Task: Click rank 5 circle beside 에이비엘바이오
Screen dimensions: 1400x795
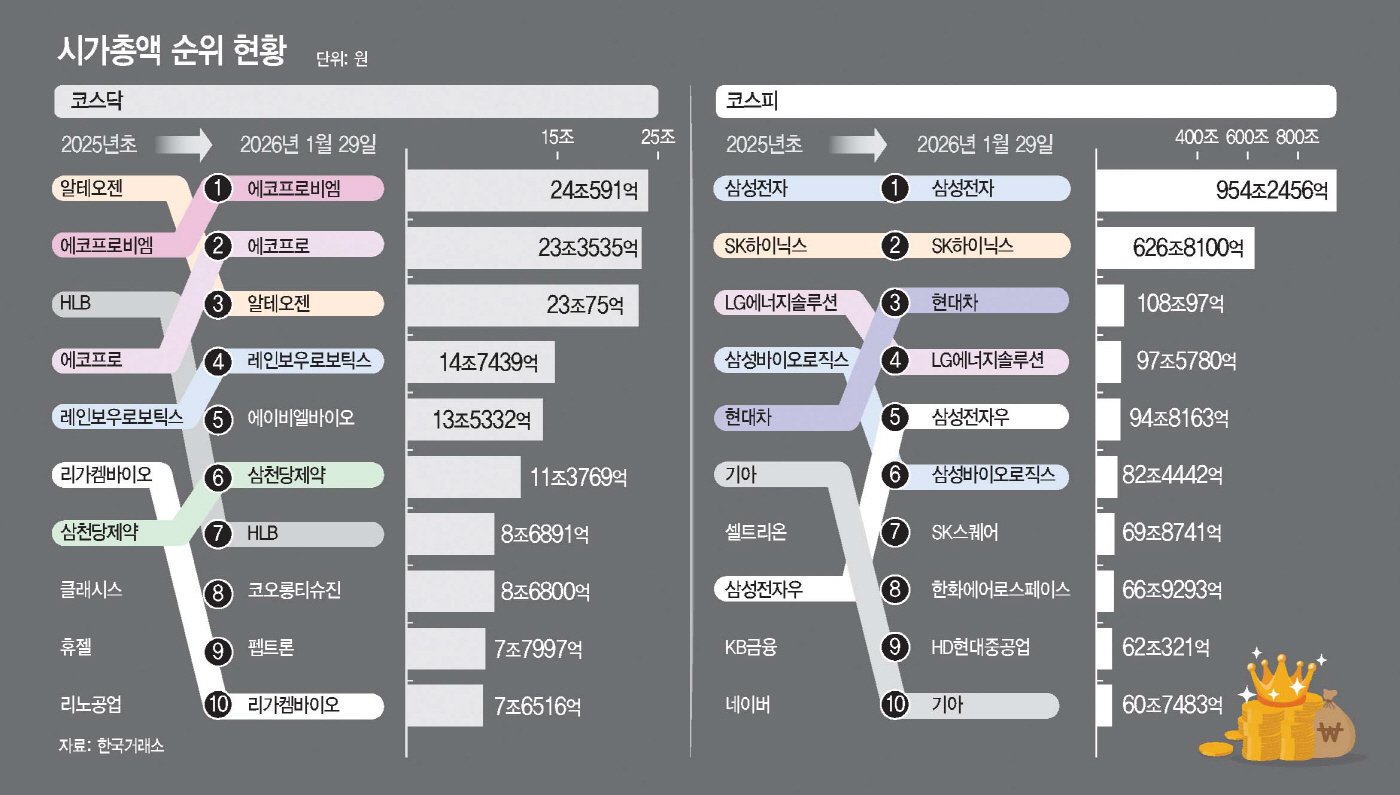Action: [x=217, y=418]
